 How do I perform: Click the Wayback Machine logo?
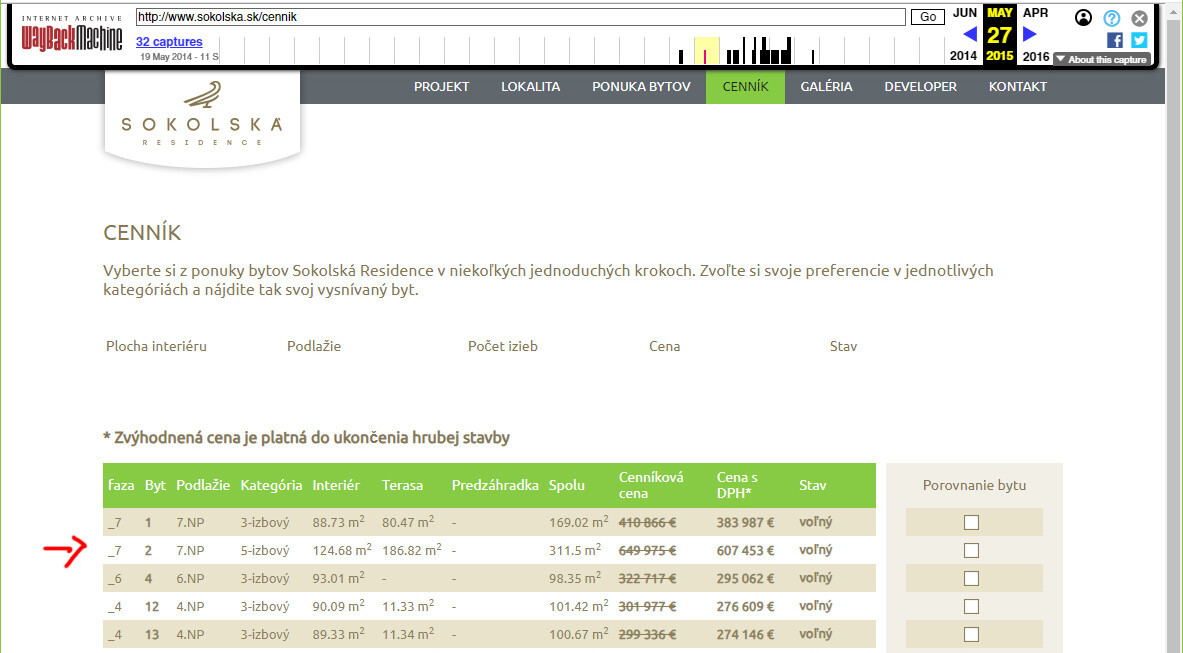(72, 37)
